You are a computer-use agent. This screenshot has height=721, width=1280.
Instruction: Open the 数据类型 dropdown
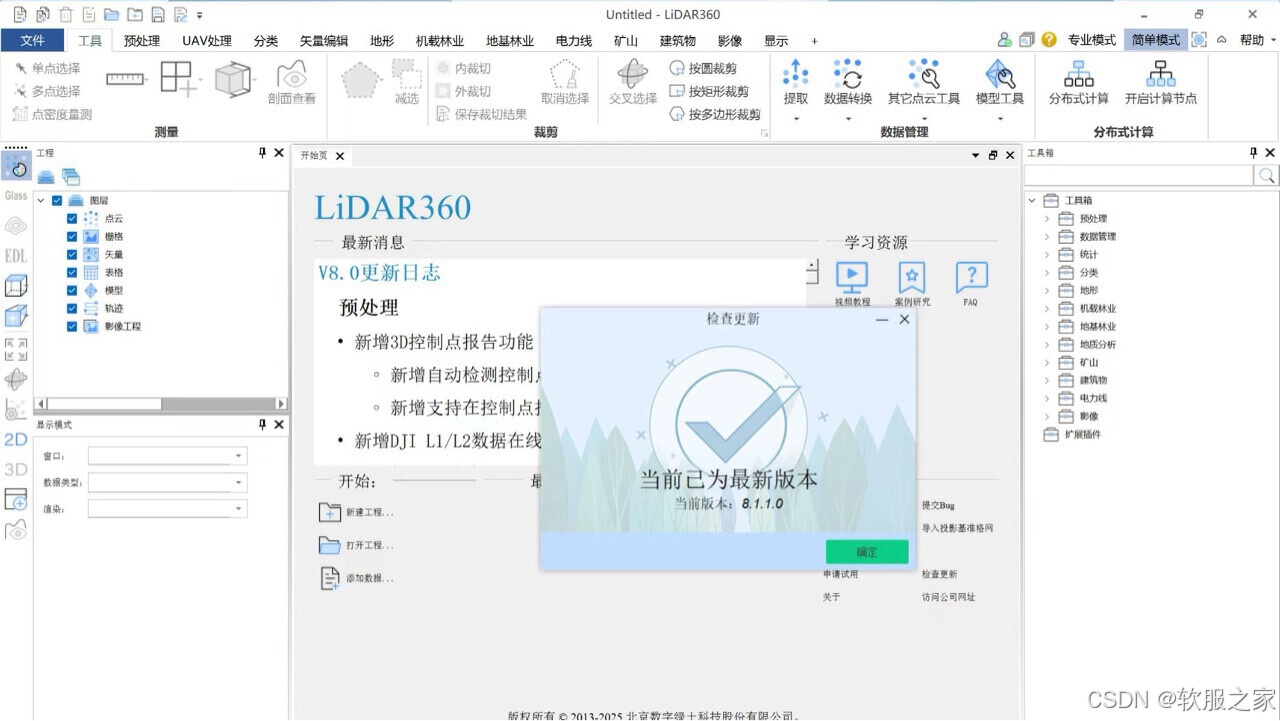pyautogui.click(x=167, y=482)
